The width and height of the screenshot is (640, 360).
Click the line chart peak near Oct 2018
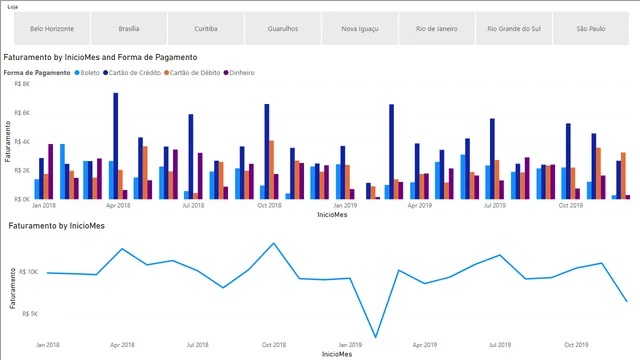pyautogui.click(x=274, y=243)
